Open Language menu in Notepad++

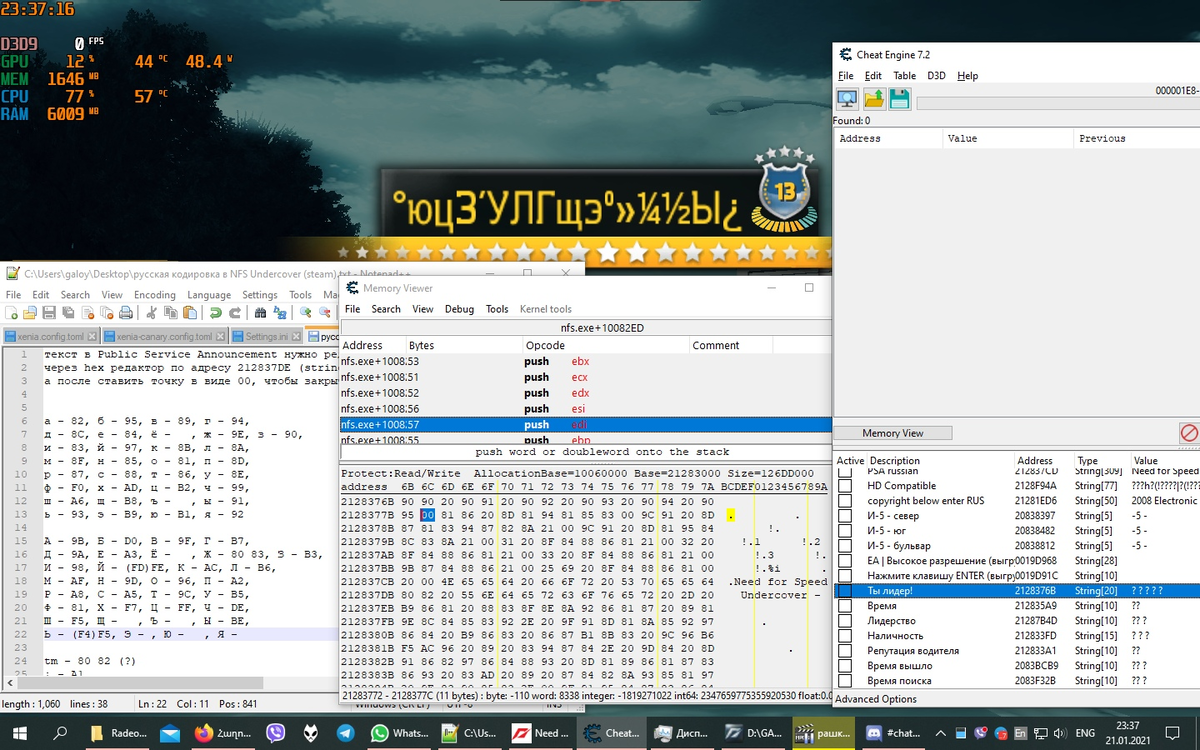point(209,295)
